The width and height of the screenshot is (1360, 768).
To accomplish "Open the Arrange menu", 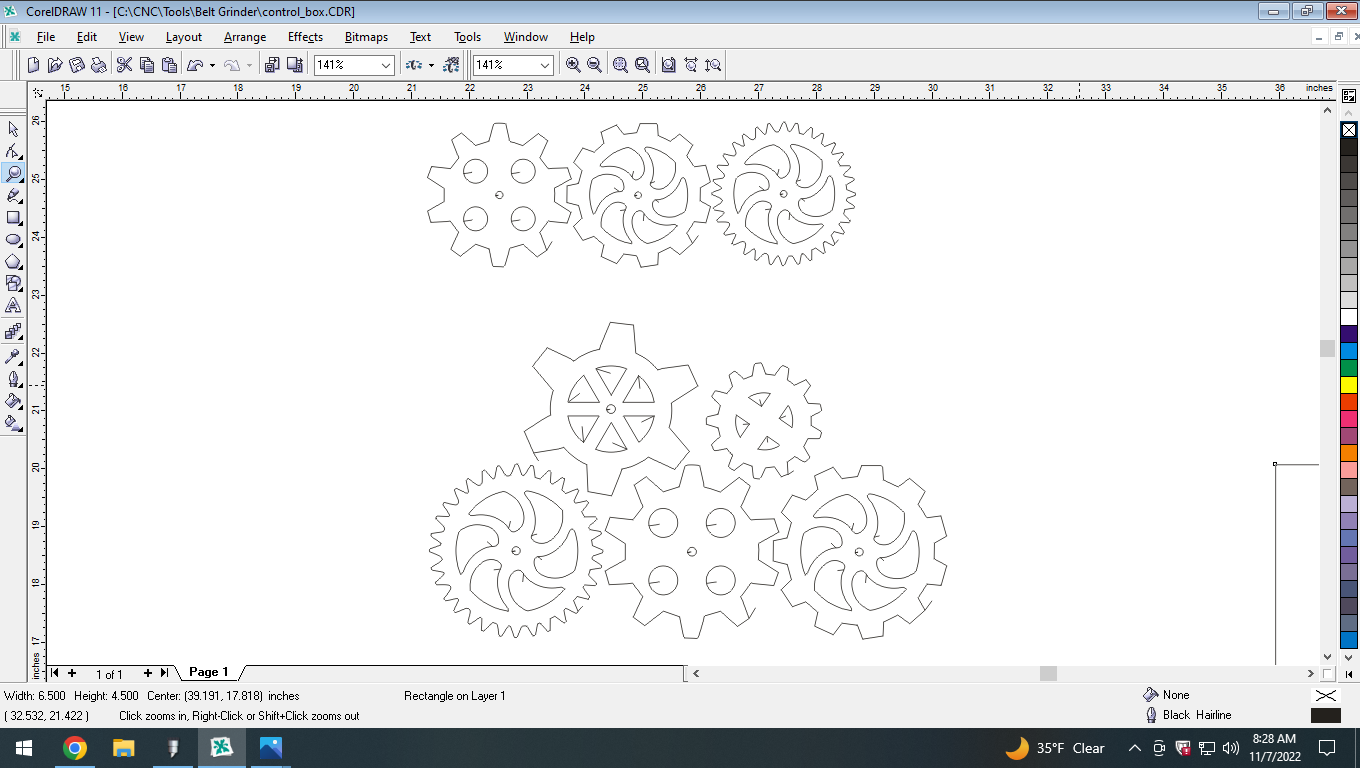I will pos(244,37).
